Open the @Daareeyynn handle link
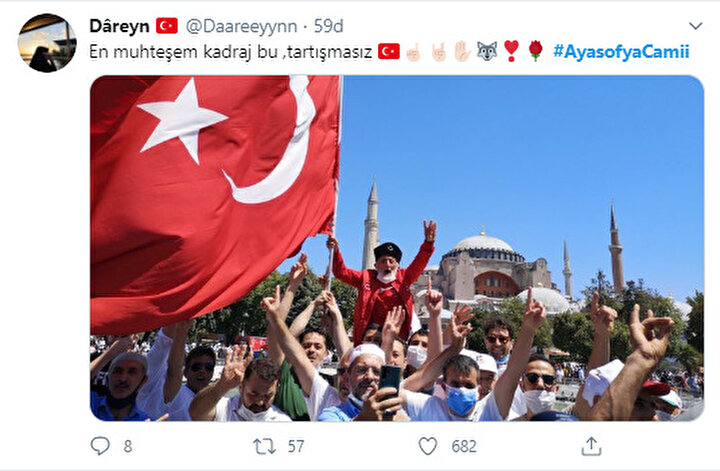 pos(241,26)
